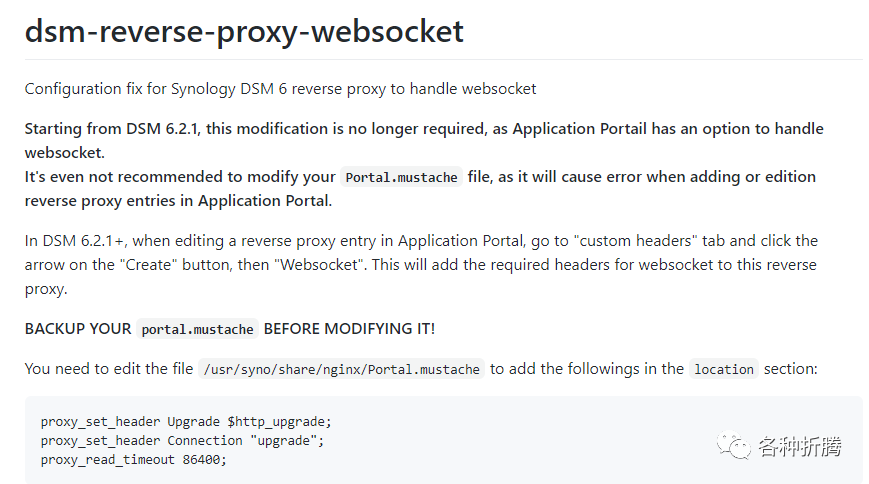
Task: Click the proxy_read_timeout 86400 code line
Action: point(134,460)
